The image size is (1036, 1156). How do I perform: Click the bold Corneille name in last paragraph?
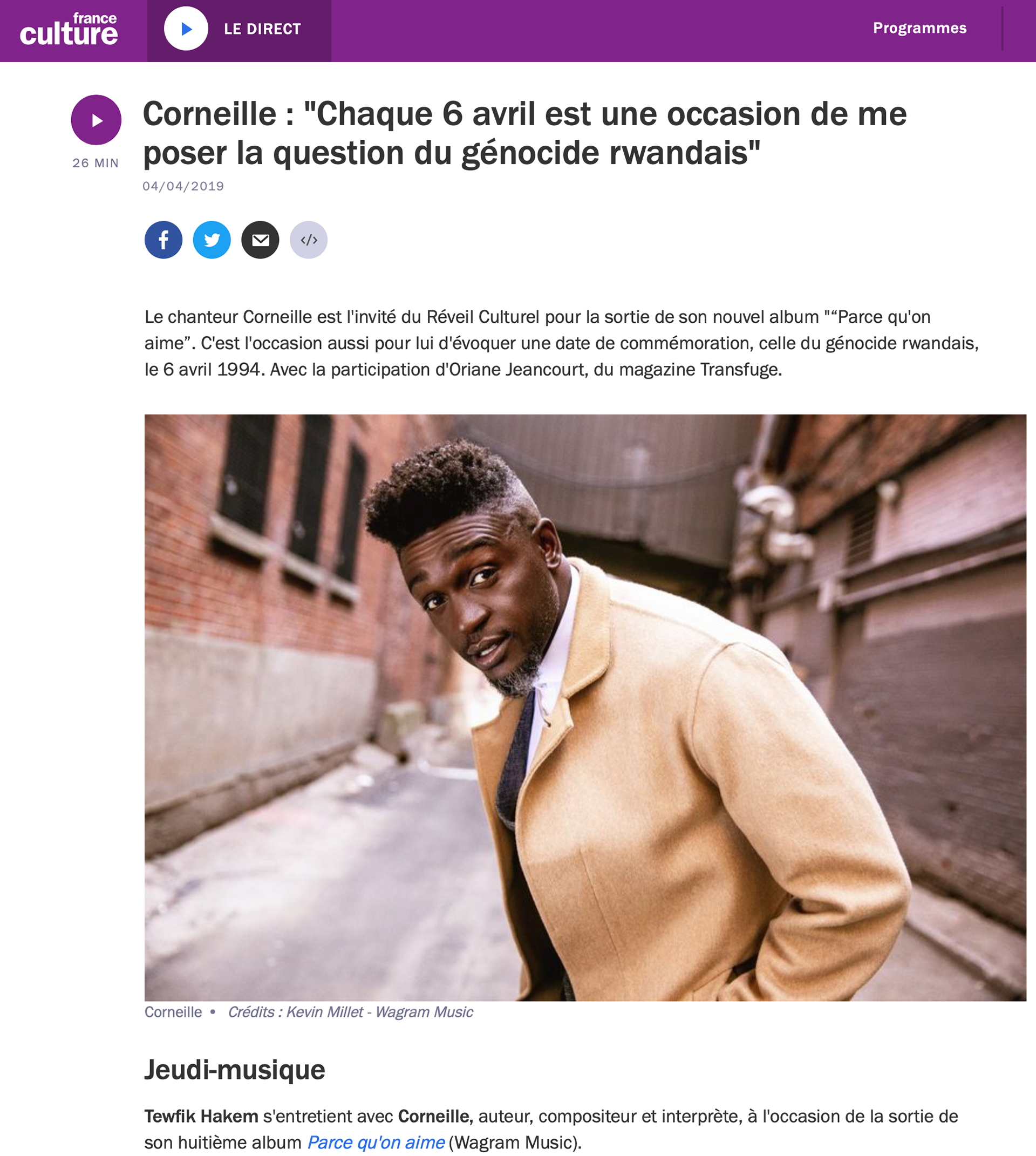[435, 1116]
